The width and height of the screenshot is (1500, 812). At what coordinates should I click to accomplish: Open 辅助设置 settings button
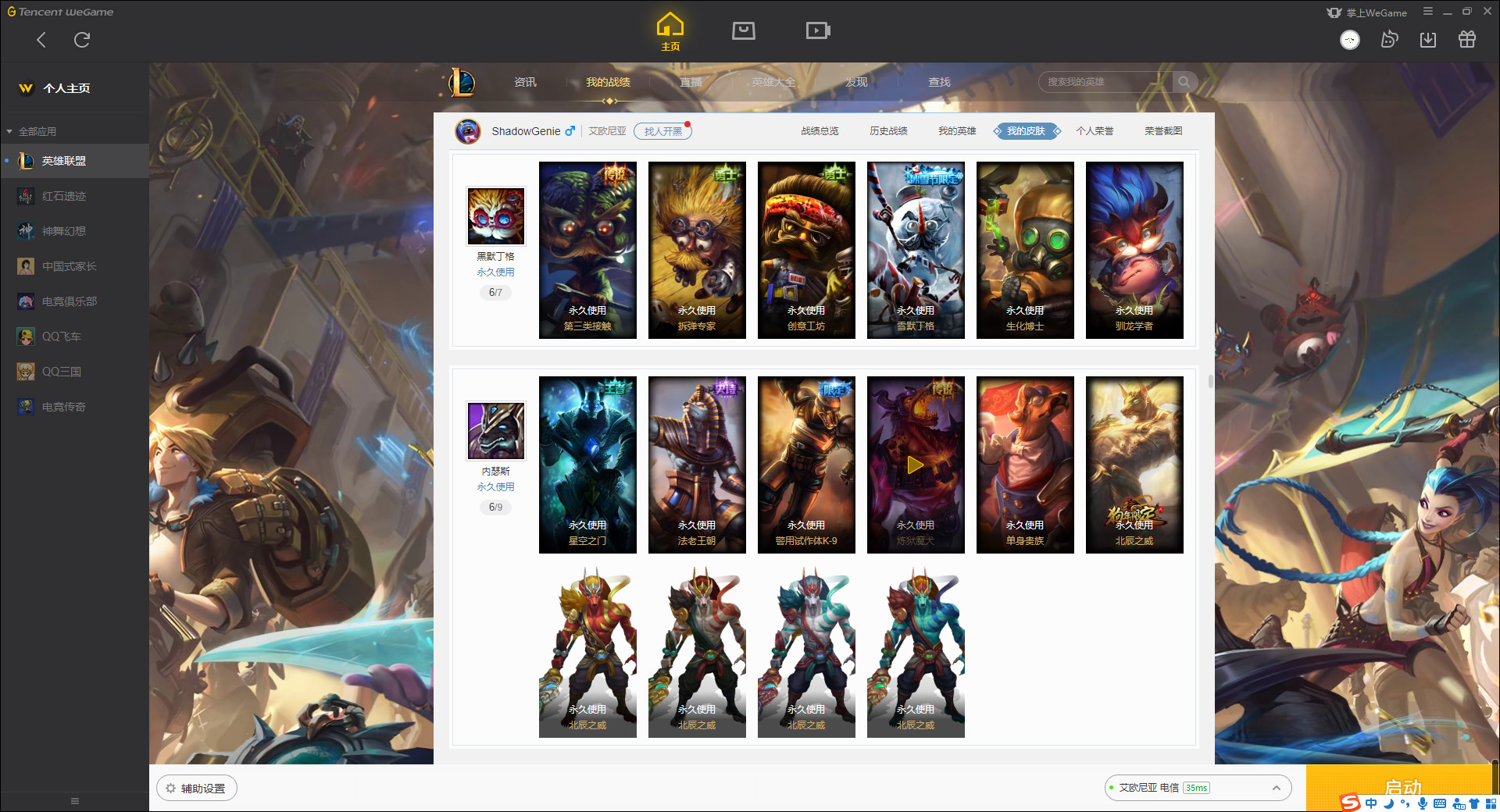tap(196, 789)
